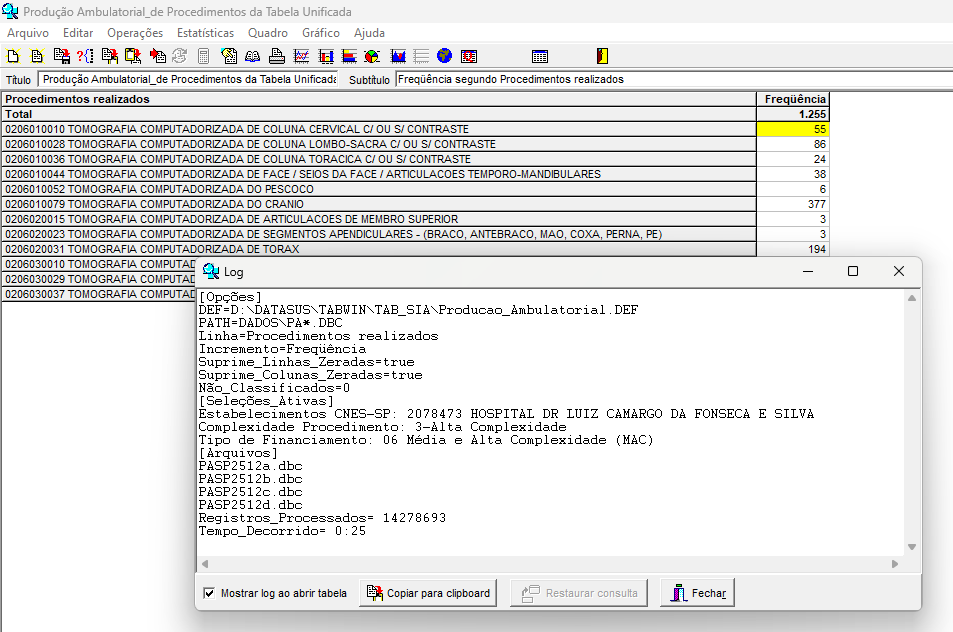
Task: Click the greyed horizontal lines chart icon
Action: (421, 57)
